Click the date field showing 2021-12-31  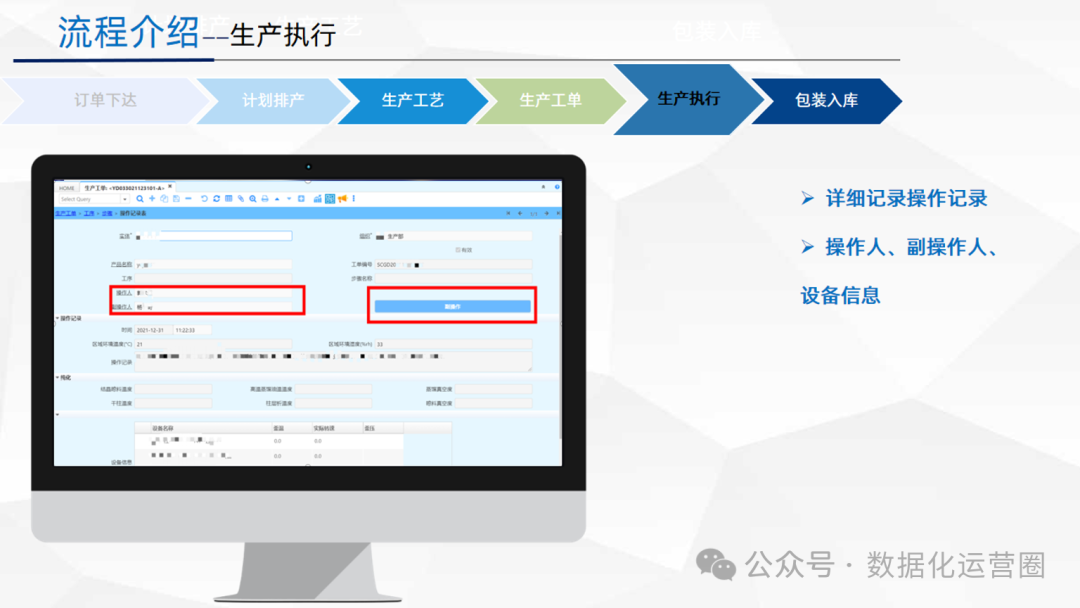pos(153,330)
